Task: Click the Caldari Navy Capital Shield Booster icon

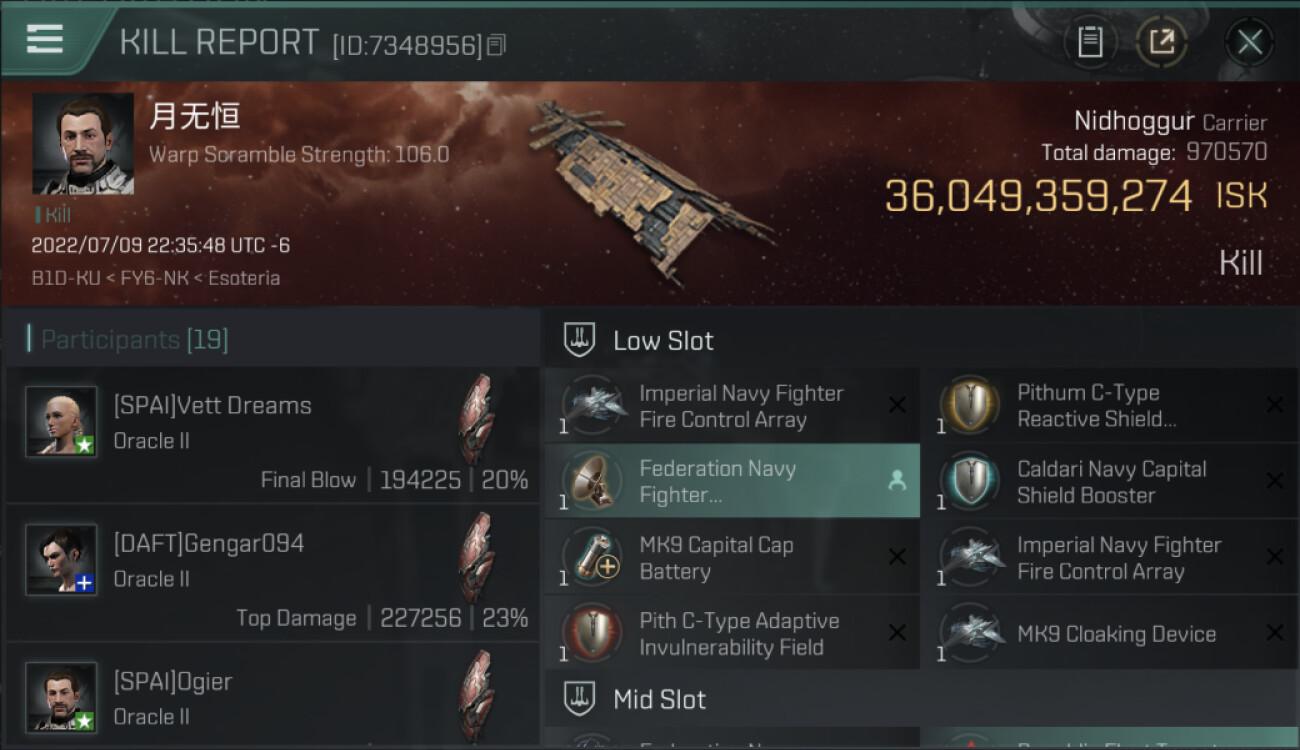Action: pyautogui.click(x=970, y=481)
